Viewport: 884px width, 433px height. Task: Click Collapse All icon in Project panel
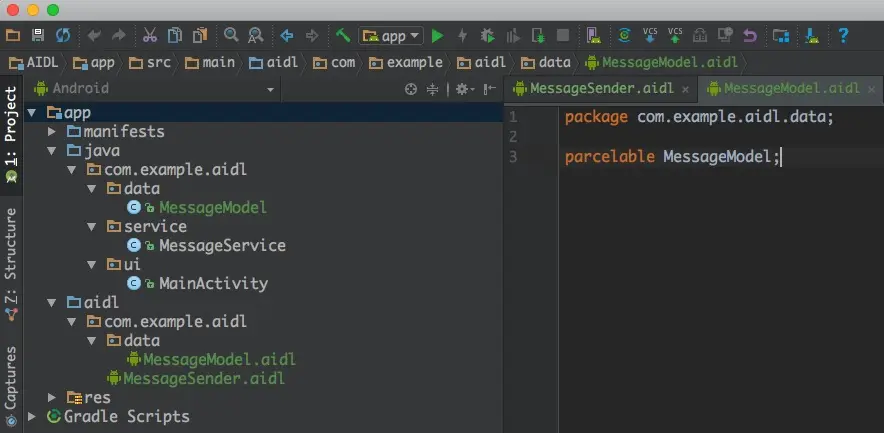tap(432, 89)
